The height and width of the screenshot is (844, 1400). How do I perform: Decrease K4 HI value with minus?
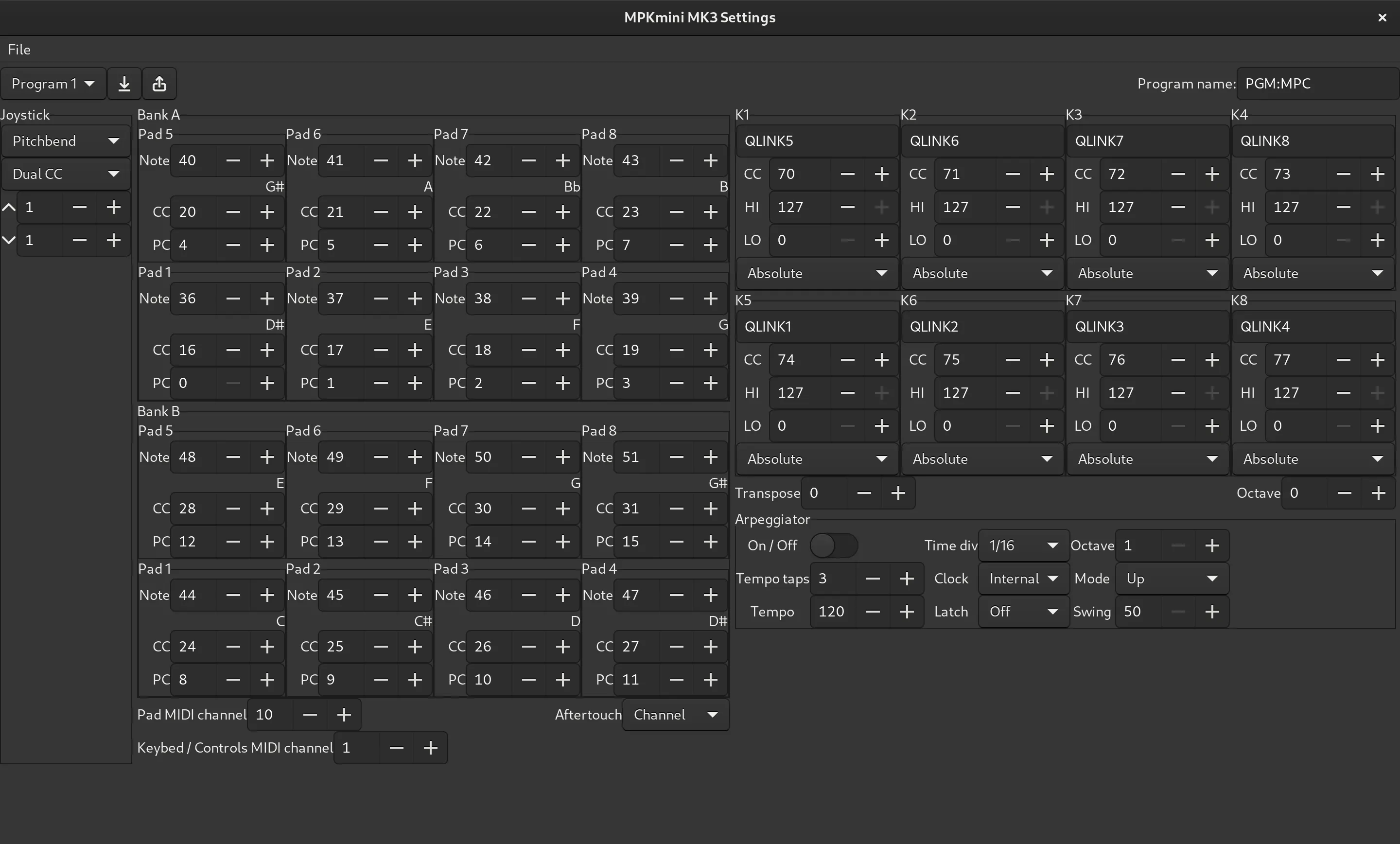click(1343, 207)
